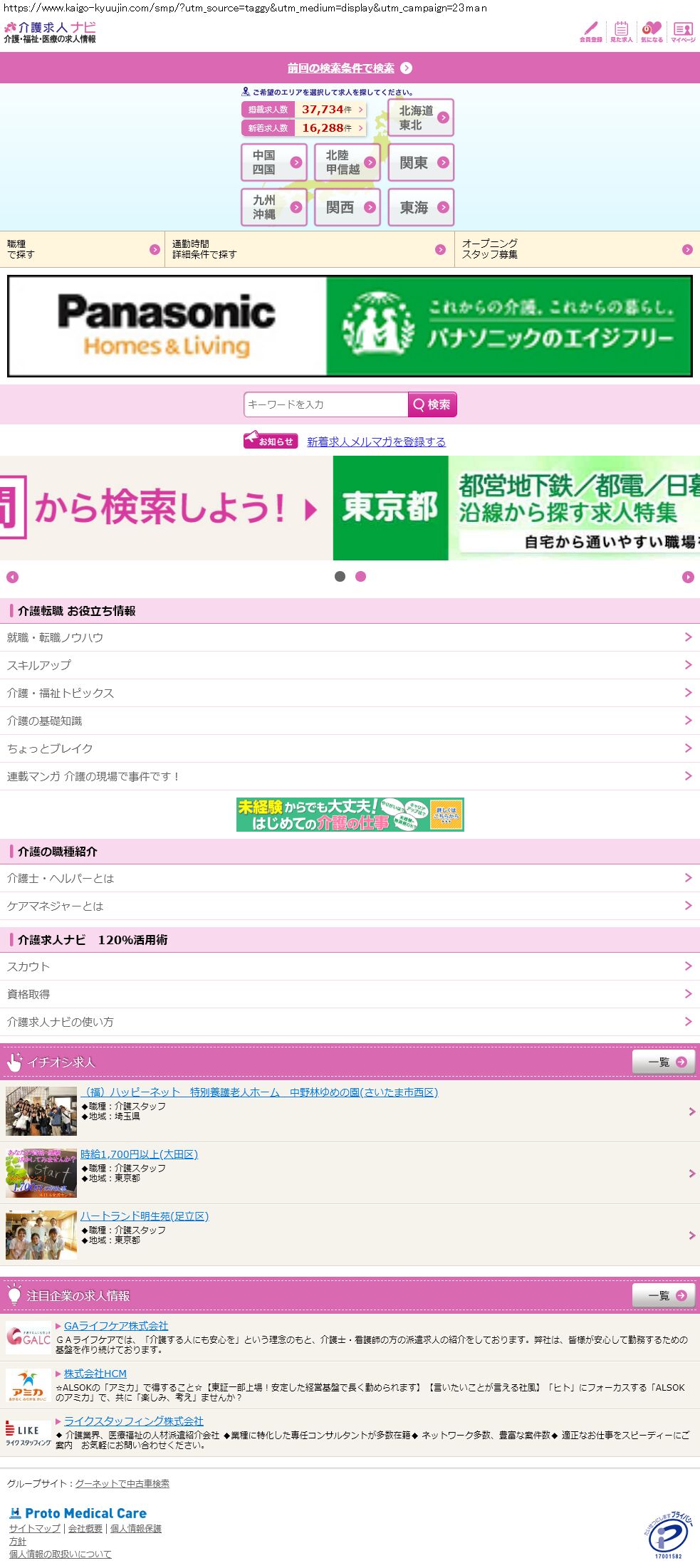The height and width of the screenshot is (1568, 700).
Task: Open 通勤時間 詳細条件で探す tab
Action: point(310,249)
